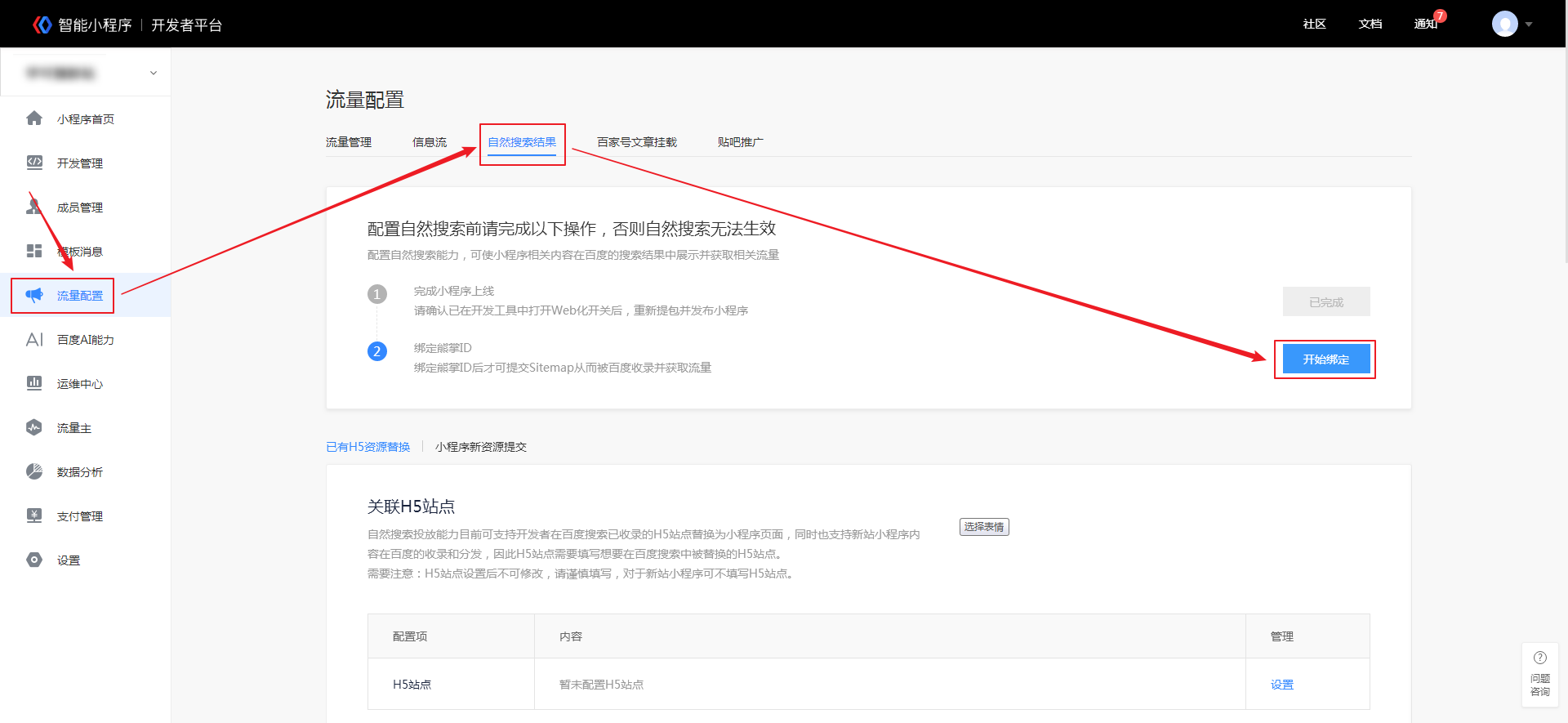Click the 支付管理 yen icon
Viewport: 1568px width, 723px height.
tap(34, 515)
